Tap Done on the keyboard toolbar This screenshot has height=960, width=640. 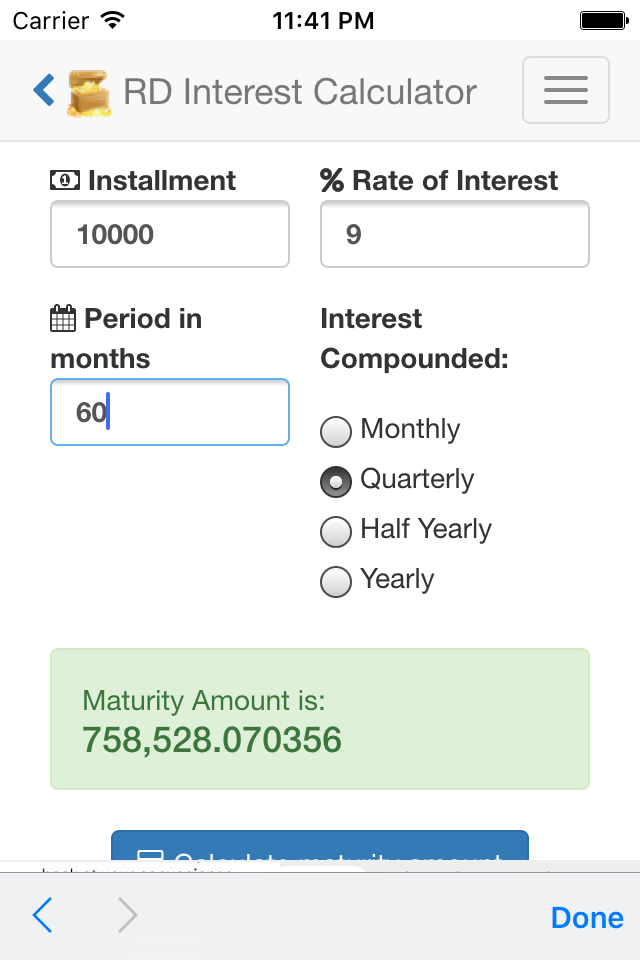[x=587, y=917]
